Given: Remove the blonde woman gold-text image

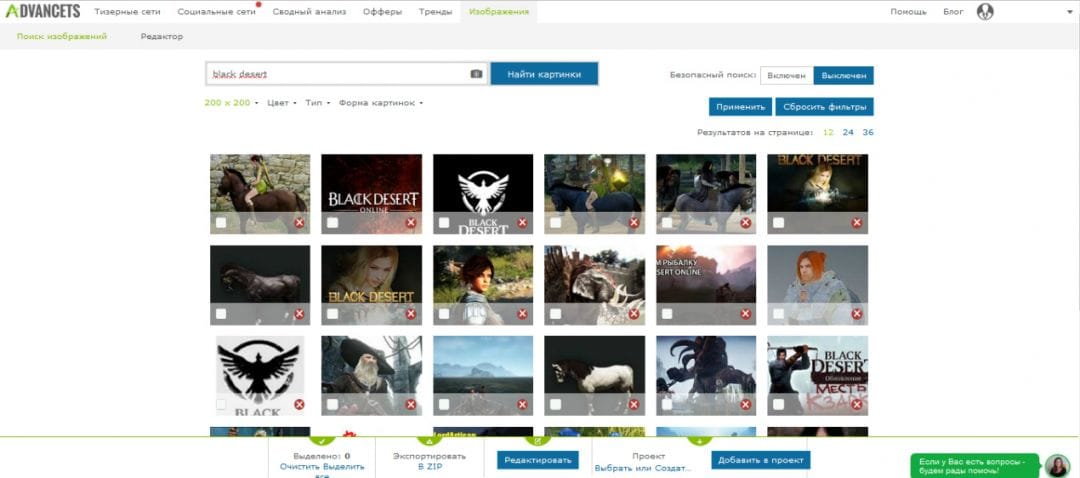Looking at the screenshot, I should pyautogui.click(x=411, y=313).
